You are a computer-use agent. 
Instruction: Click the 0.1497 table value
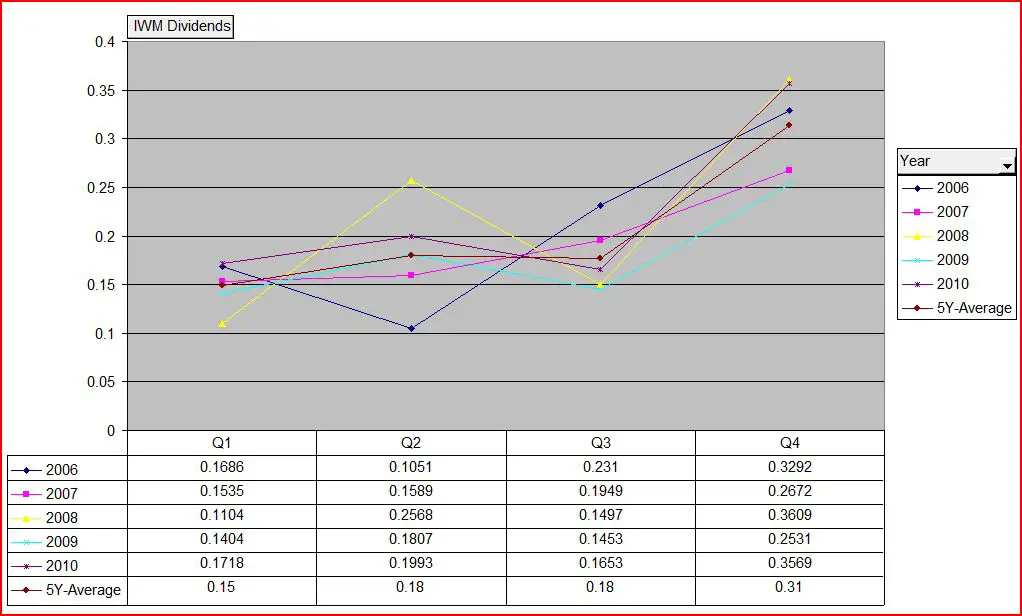(x=600, y=515)
